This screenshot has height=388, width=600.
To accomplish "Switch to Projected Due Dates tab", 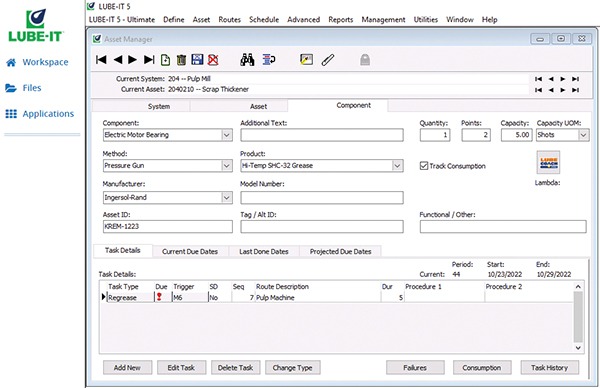I will (x=341, y=251).
